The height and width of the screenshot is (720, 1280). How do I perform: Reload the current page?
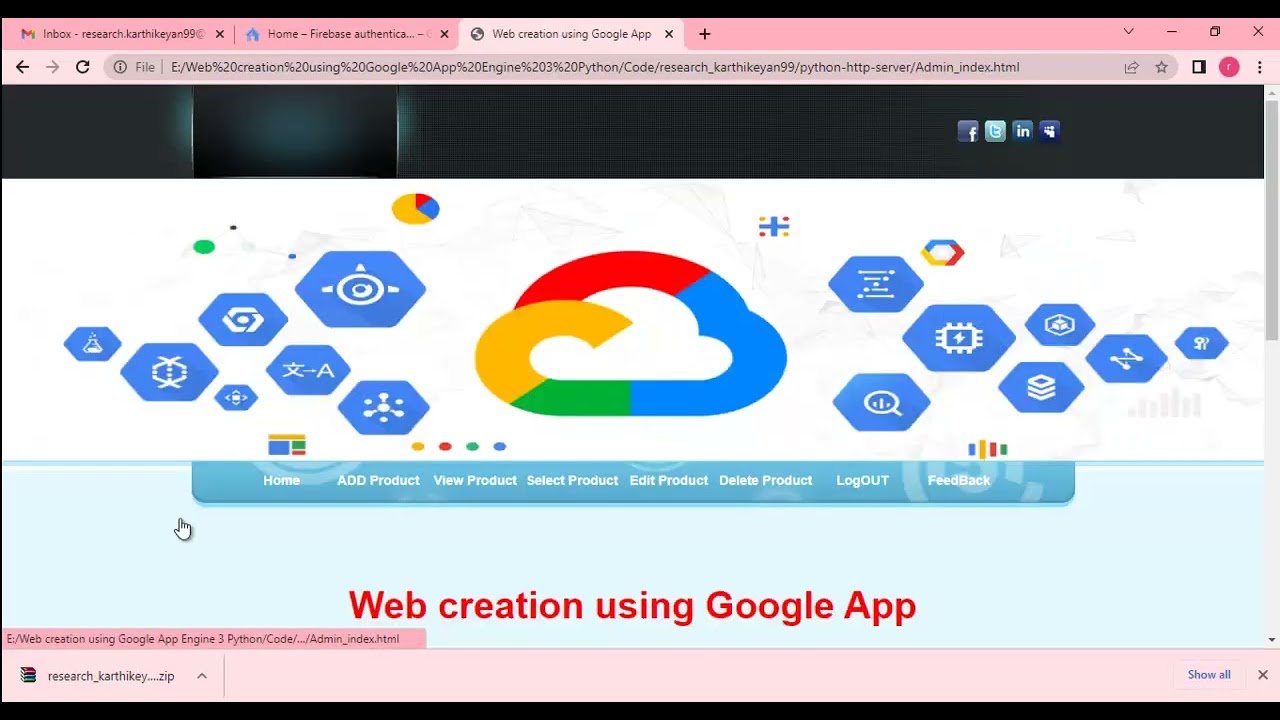click(83, 67)
